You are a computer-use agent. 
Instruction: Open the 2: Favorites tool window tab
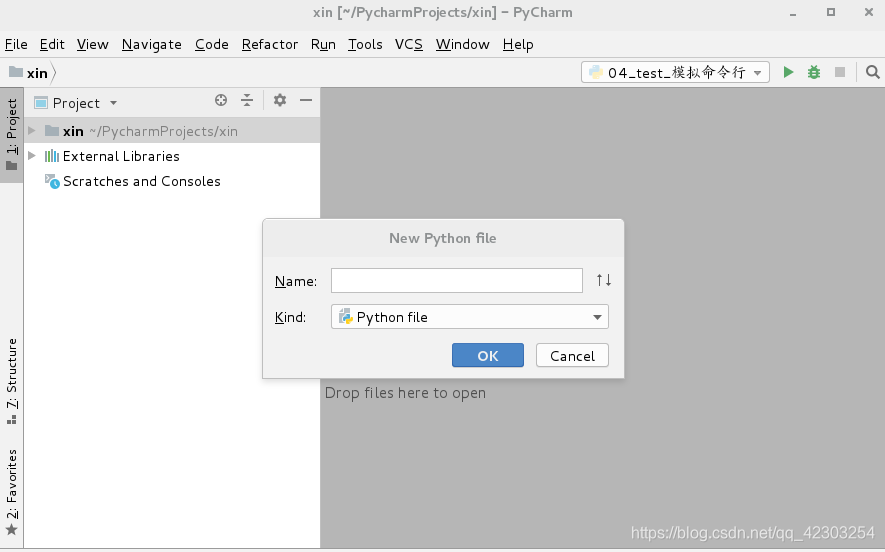click(11, 492)
